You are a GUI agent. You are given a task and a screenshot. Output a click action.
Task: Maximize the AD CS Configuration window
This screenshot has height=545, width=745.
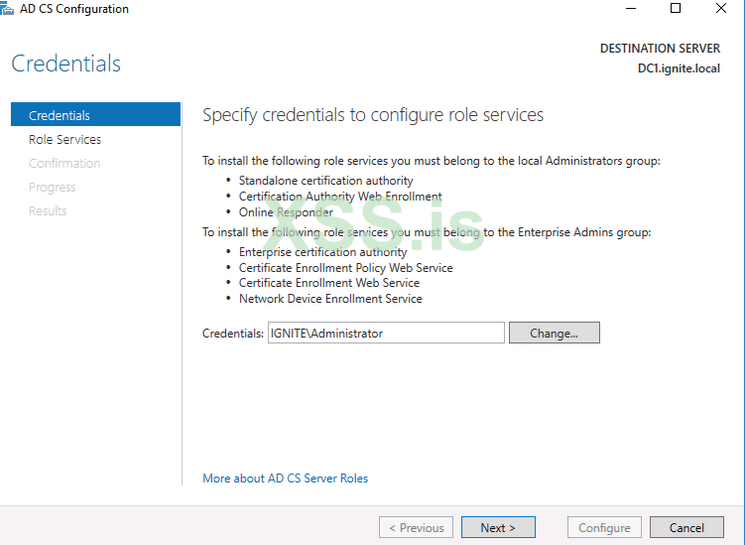pos(675,9)
